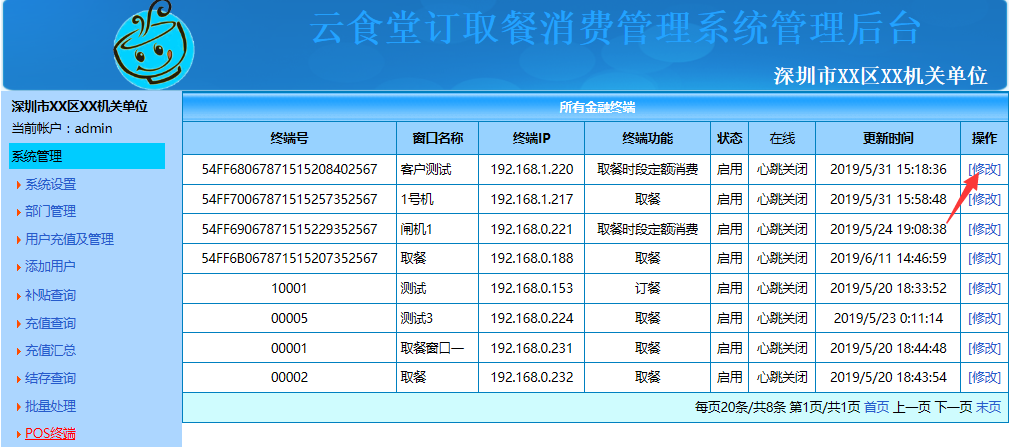Go to 批量处理 in the sidebar

pos(50,407)
